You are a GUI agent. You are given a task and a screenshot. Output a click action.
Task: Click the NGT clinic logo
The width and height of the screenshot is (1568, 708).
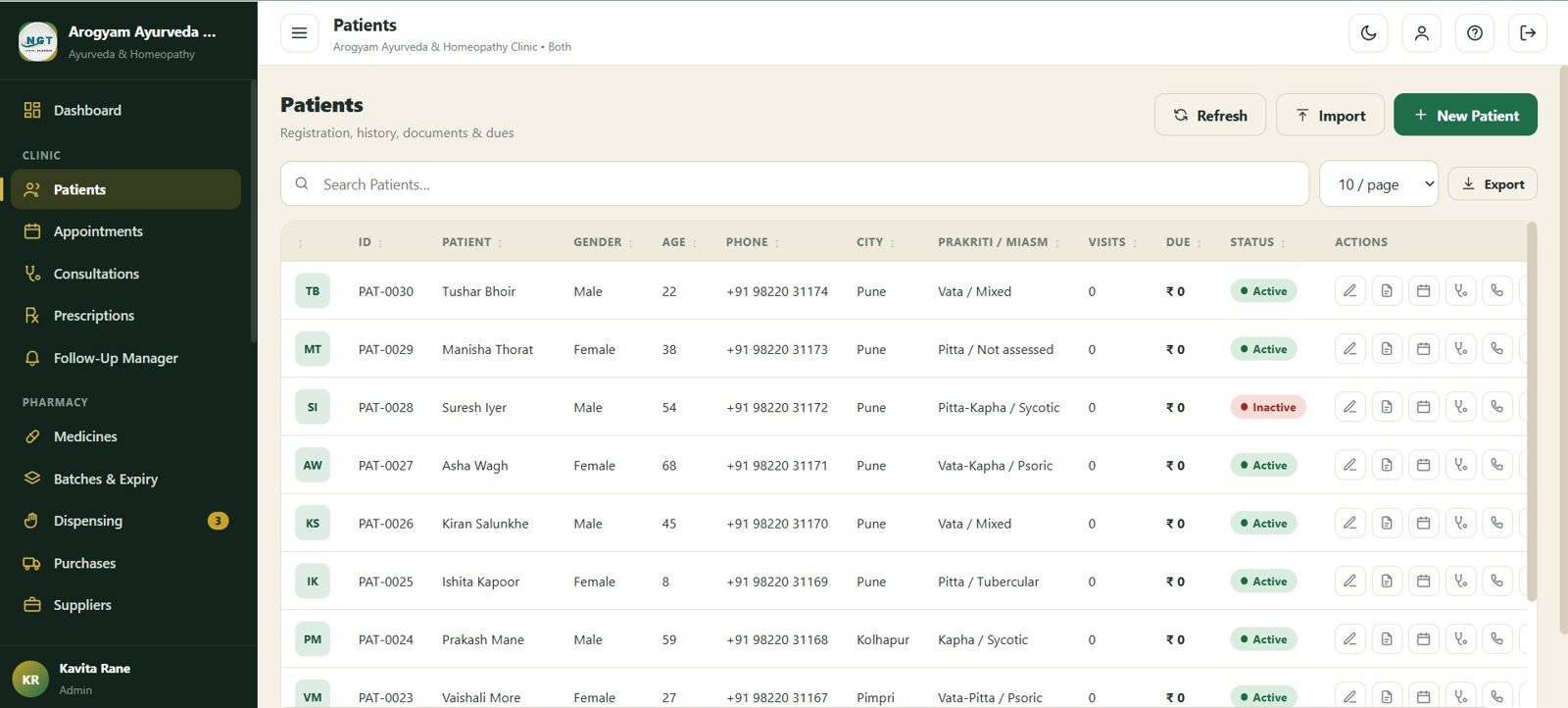point(38,41)
